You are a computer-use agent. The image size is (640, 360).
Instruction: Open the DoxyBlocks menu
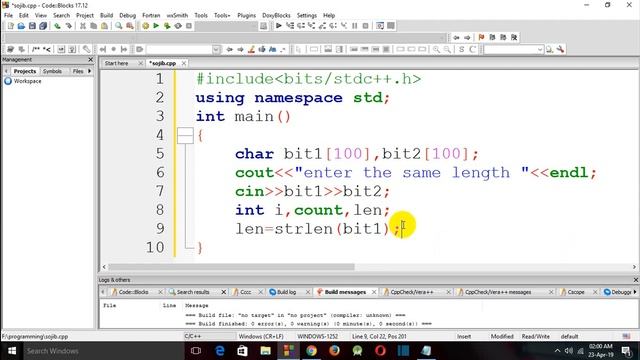tap(276, 15)
